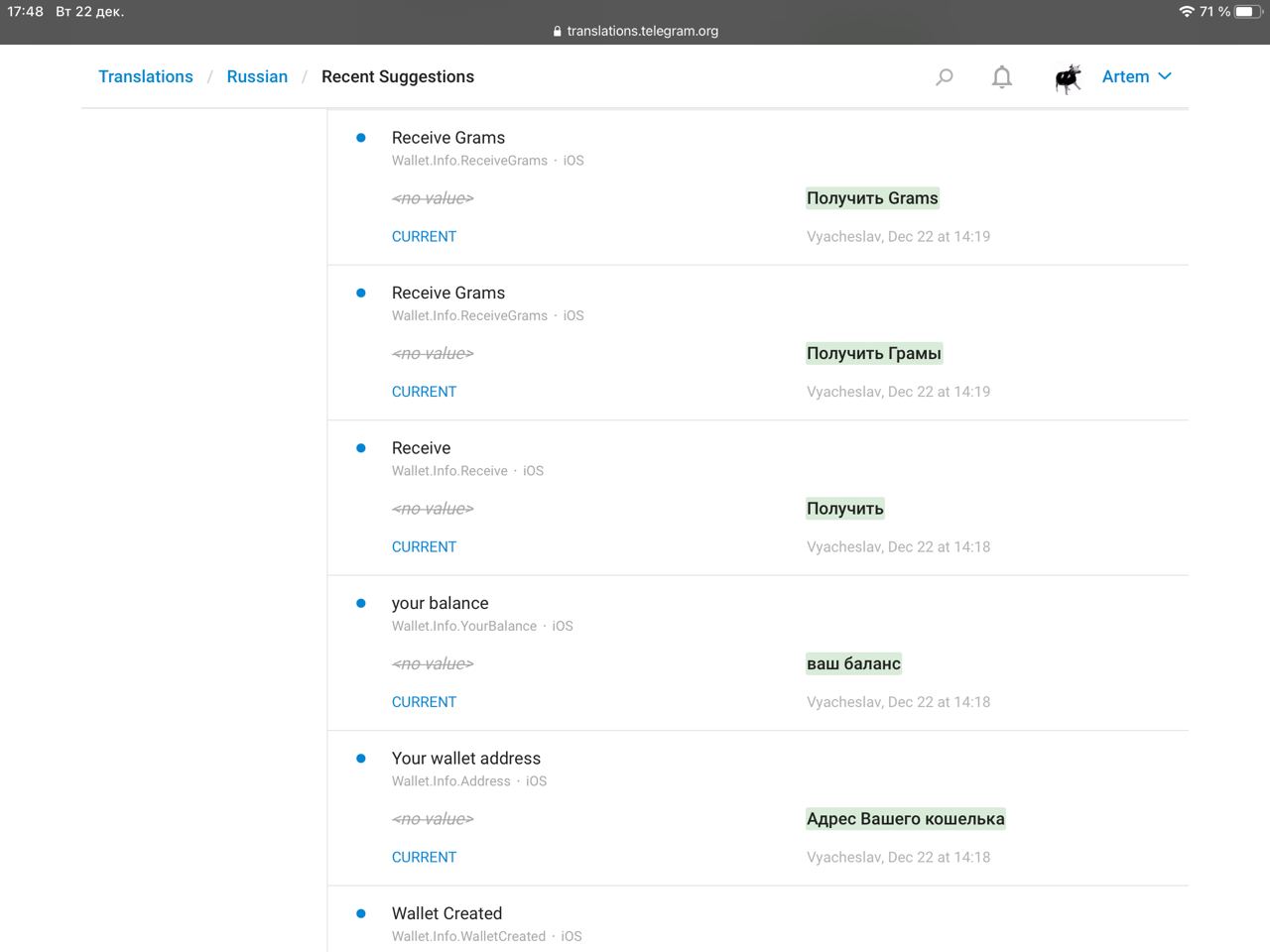1270x952 pixels.
Task: Open CURRENT under Wallet.Info.Receive · iOS
Action: click(424, 546)
